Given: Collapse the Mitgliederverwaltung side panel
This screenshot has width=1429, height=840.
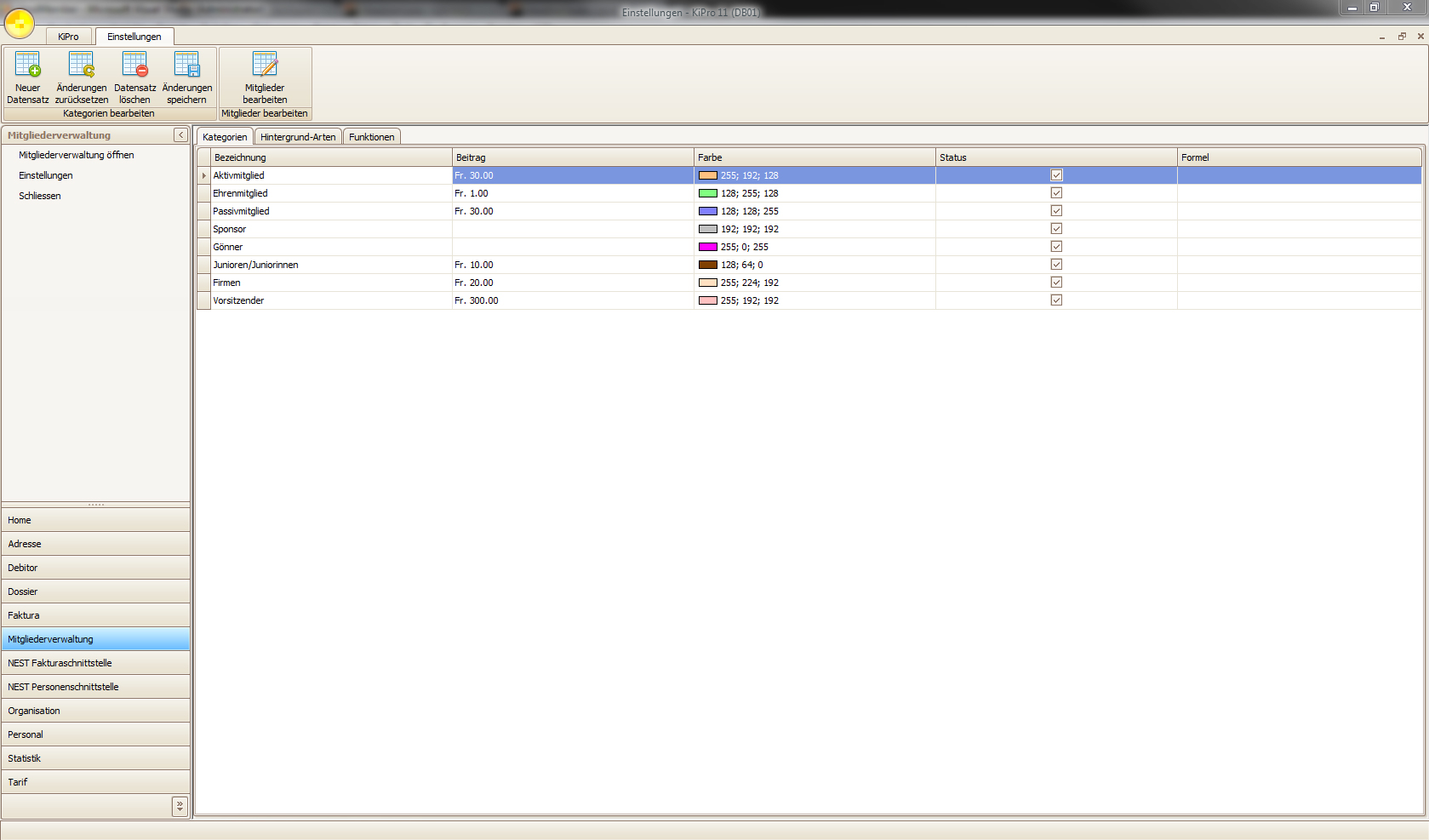Looking at the screenshot, I should [180, 135].
